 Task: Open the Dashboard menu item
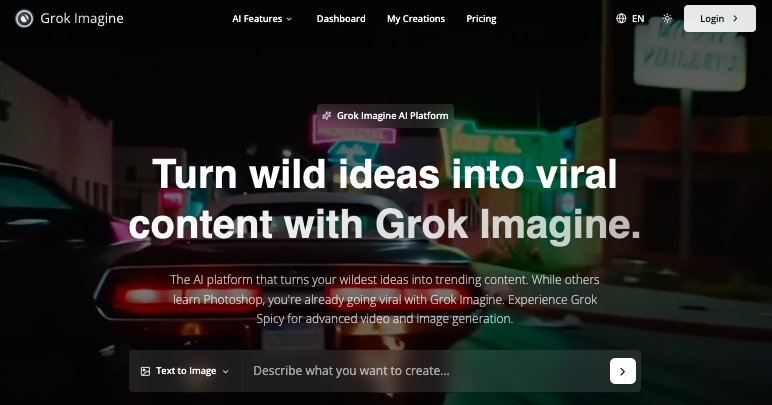(341, 19)
